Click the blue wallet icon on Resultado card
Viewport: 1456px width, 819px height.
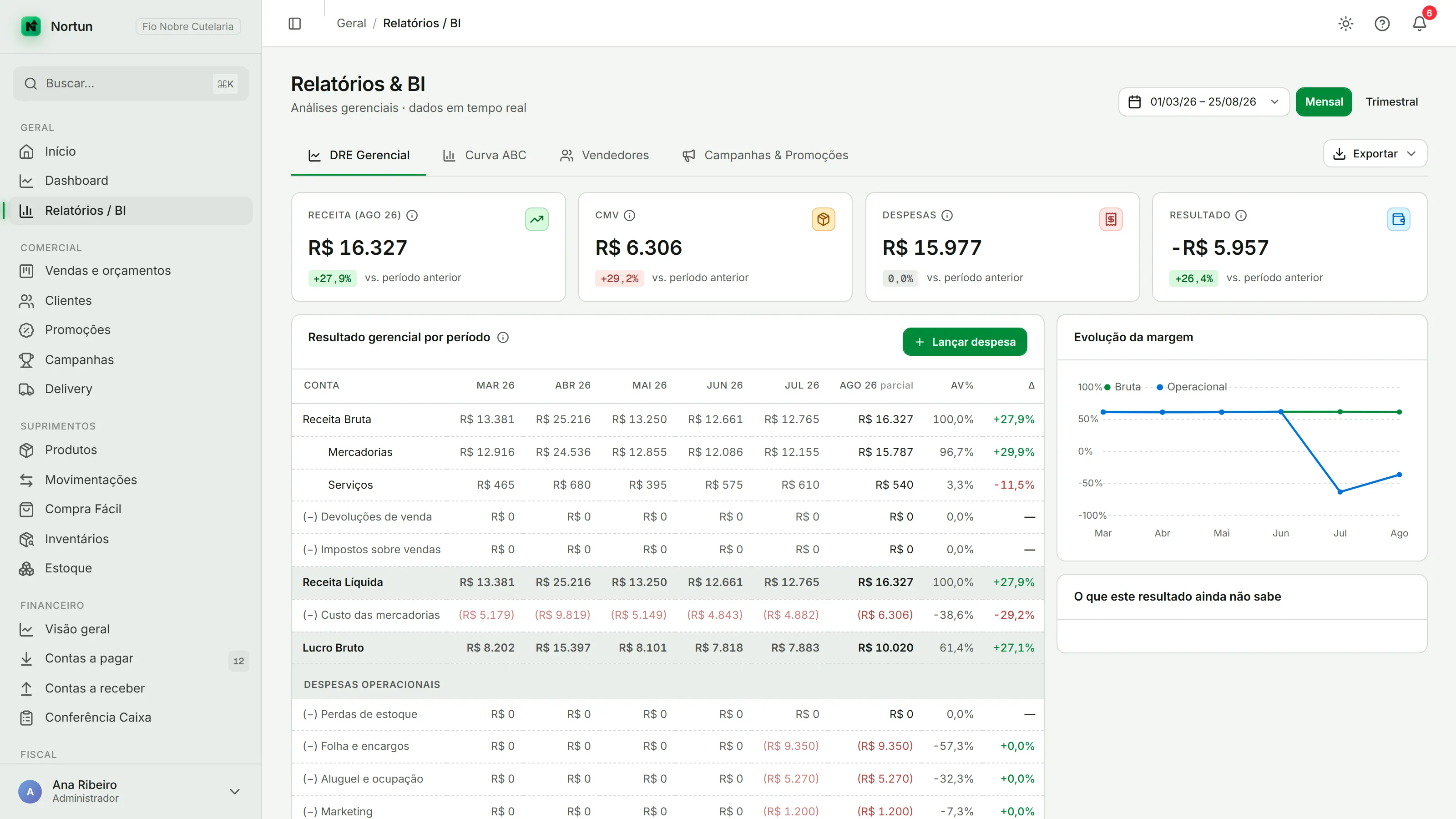pyautogui.click(x=1398, y=219)
